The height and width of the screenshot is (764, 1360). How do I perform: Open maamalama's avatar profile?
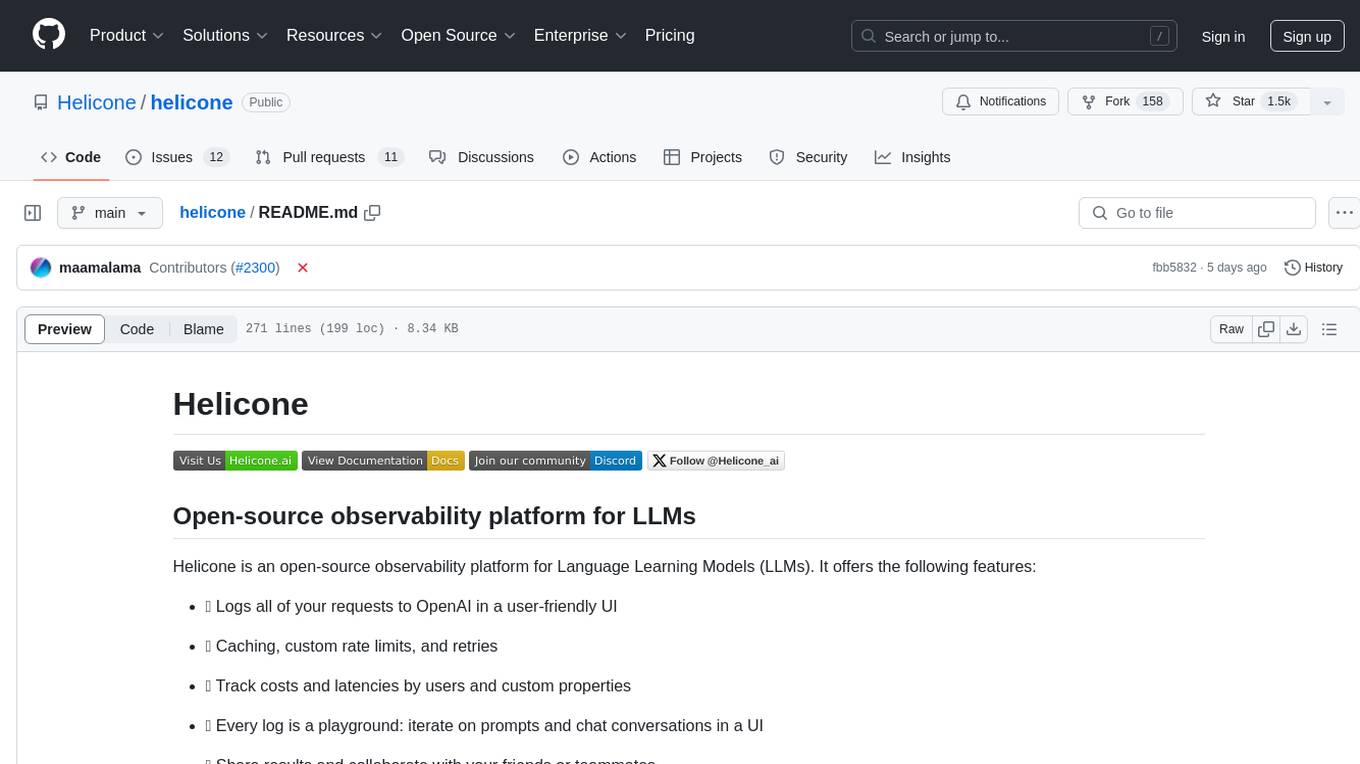point(41,268)
